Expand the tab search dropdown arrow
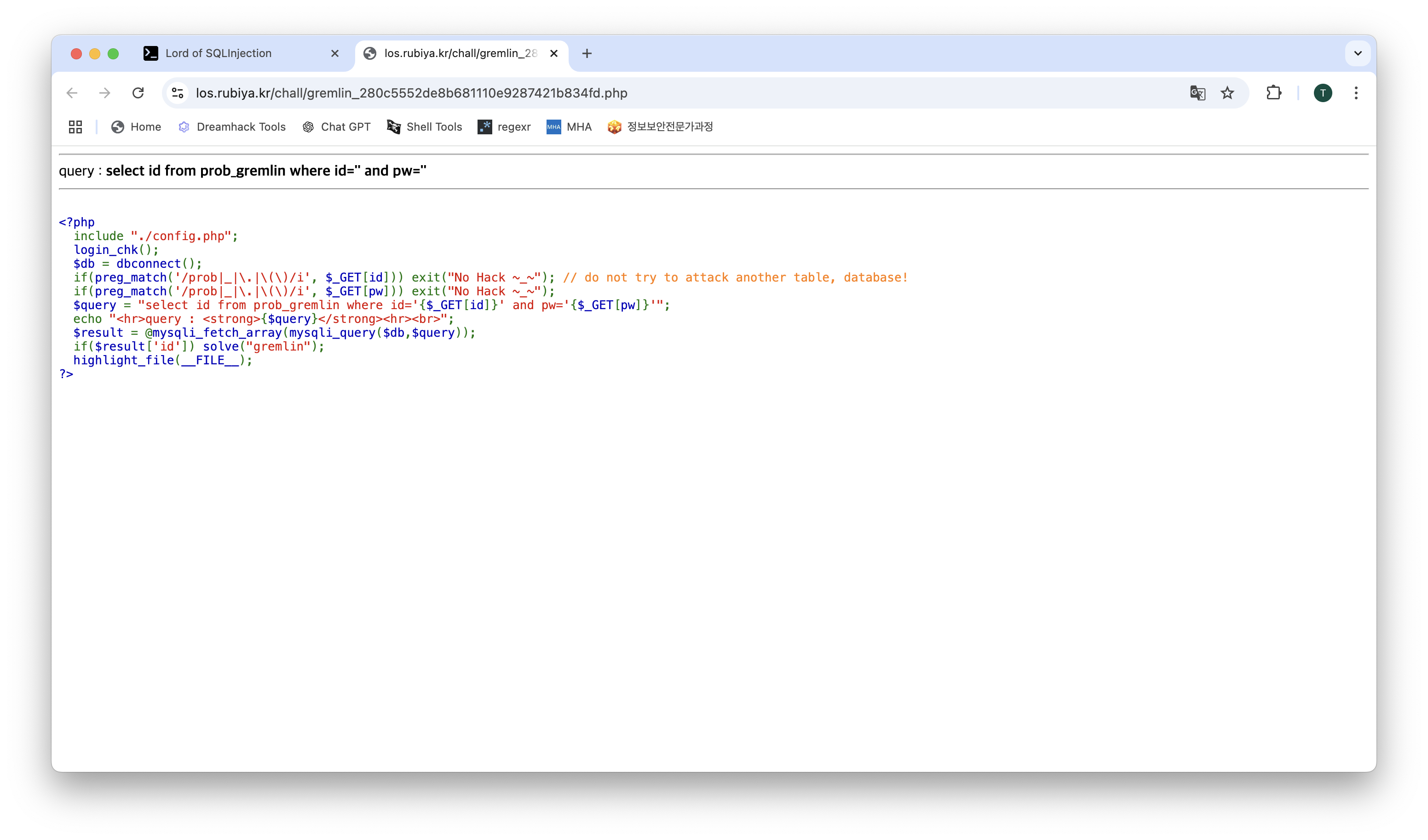1428x840 pixels. [x=1358, y=53]
